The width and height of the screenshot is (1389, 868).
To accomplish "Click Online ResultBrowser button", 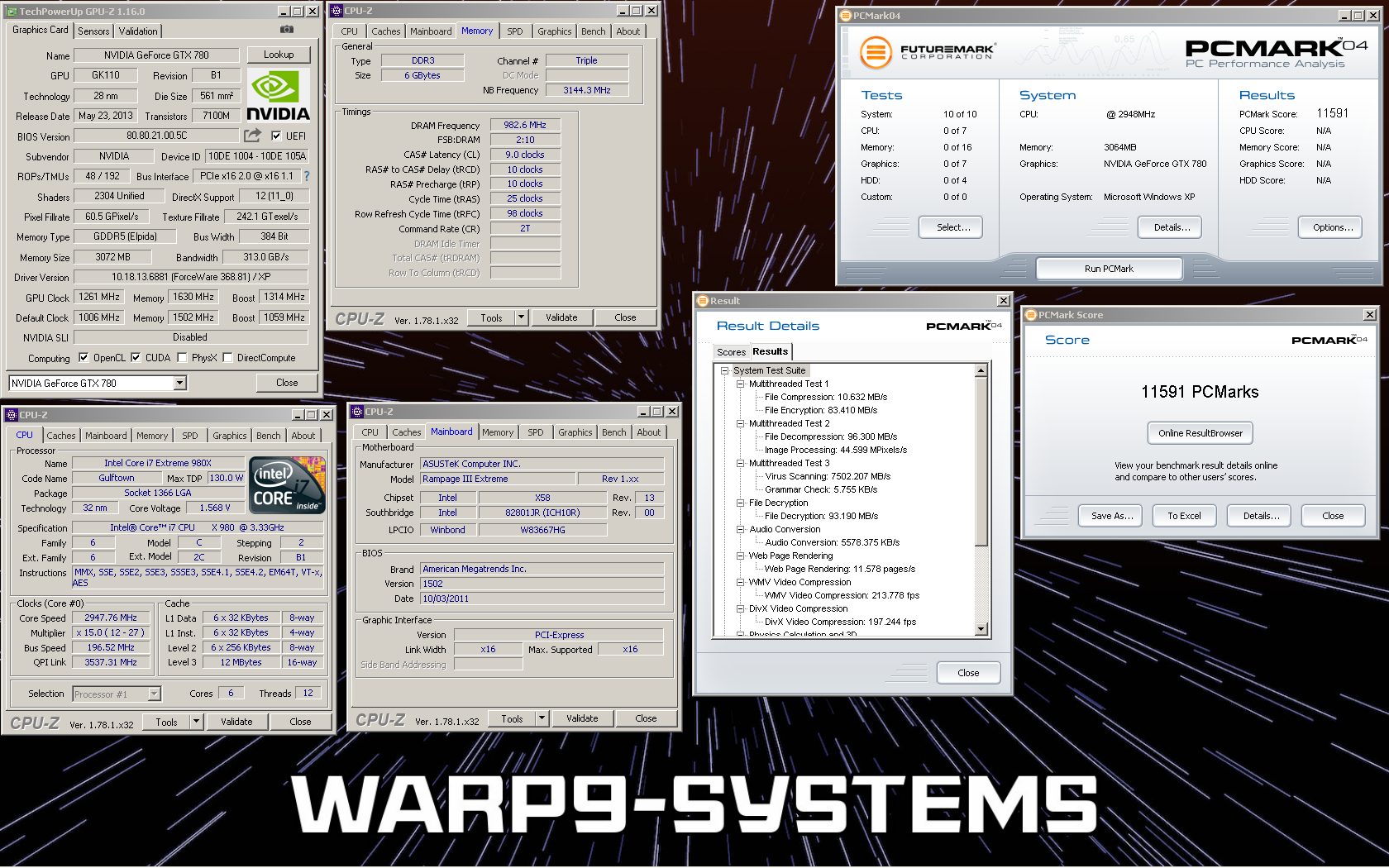I will click(x=1200, y=433).
